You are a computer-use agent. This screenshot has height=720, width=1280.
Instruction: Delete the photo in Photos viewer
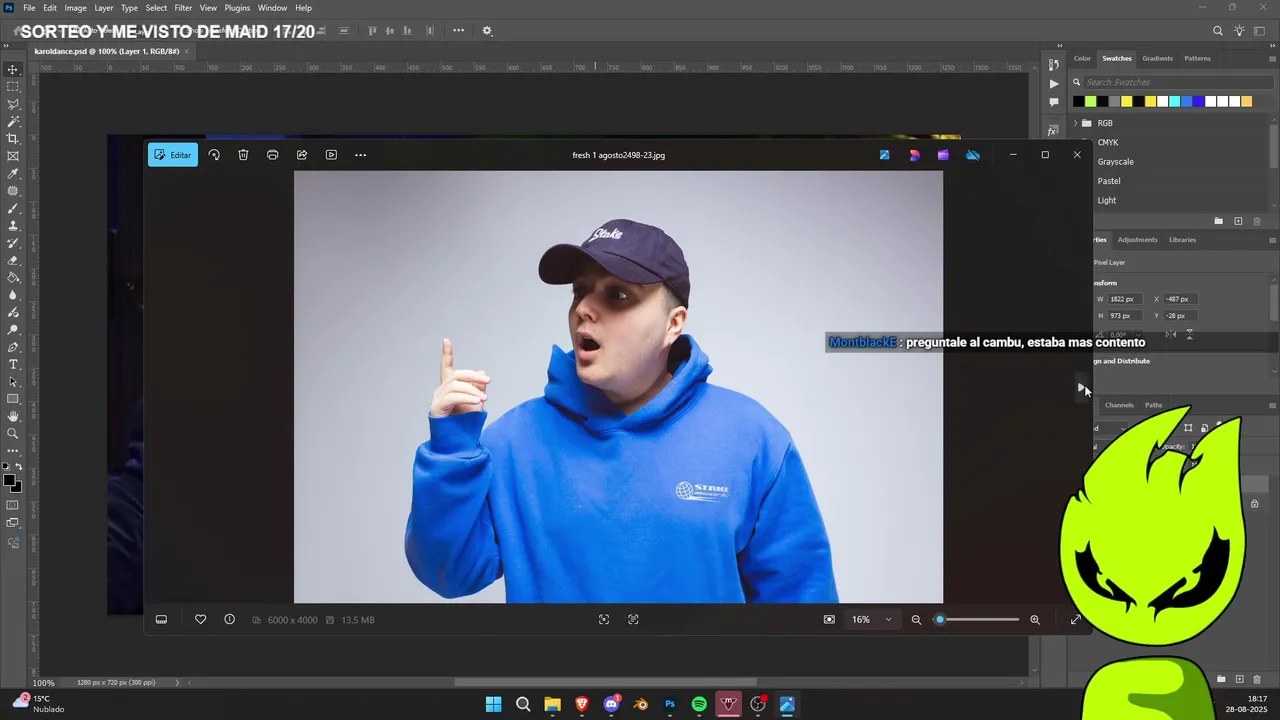click(x=243, y=155)
